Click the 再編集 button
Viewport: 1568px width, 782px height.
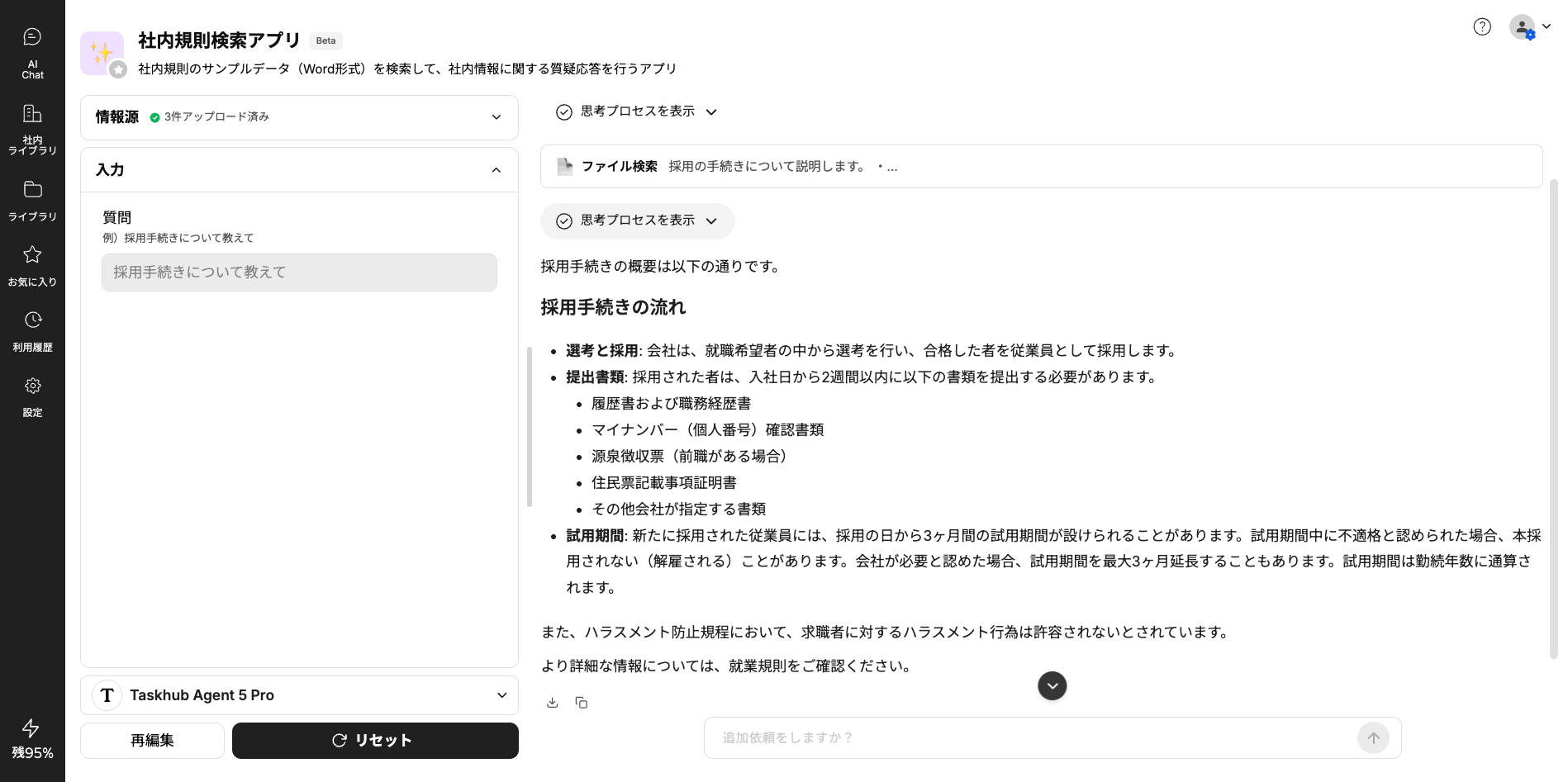click(x=152, y=741)
